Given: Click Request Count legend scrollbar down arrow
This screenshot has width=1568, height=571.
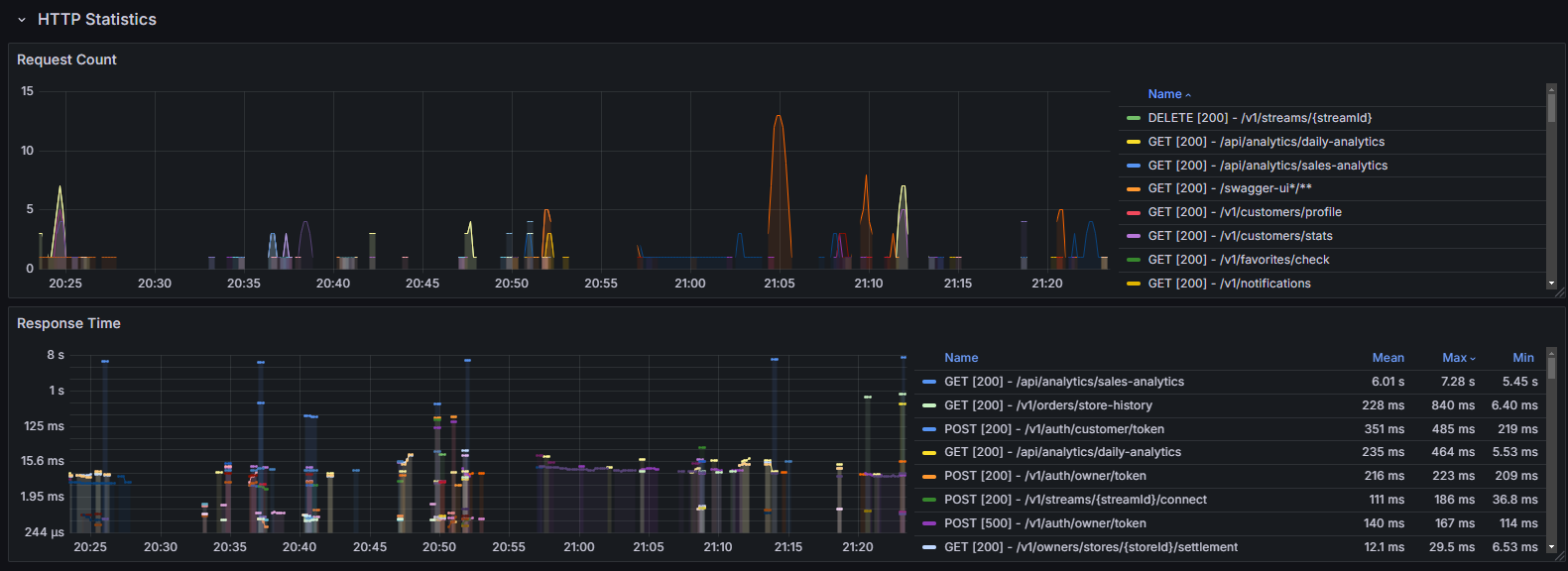Looking at the screenshot, I should pyautogui.click(x=1552, y=284).
